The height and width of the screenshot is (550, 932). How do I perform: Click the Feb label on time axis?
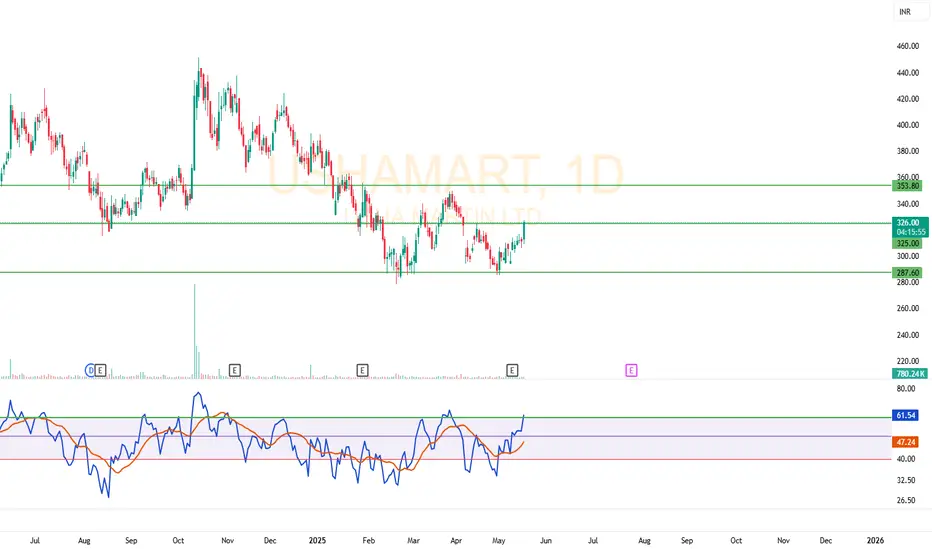click(369, 540)
